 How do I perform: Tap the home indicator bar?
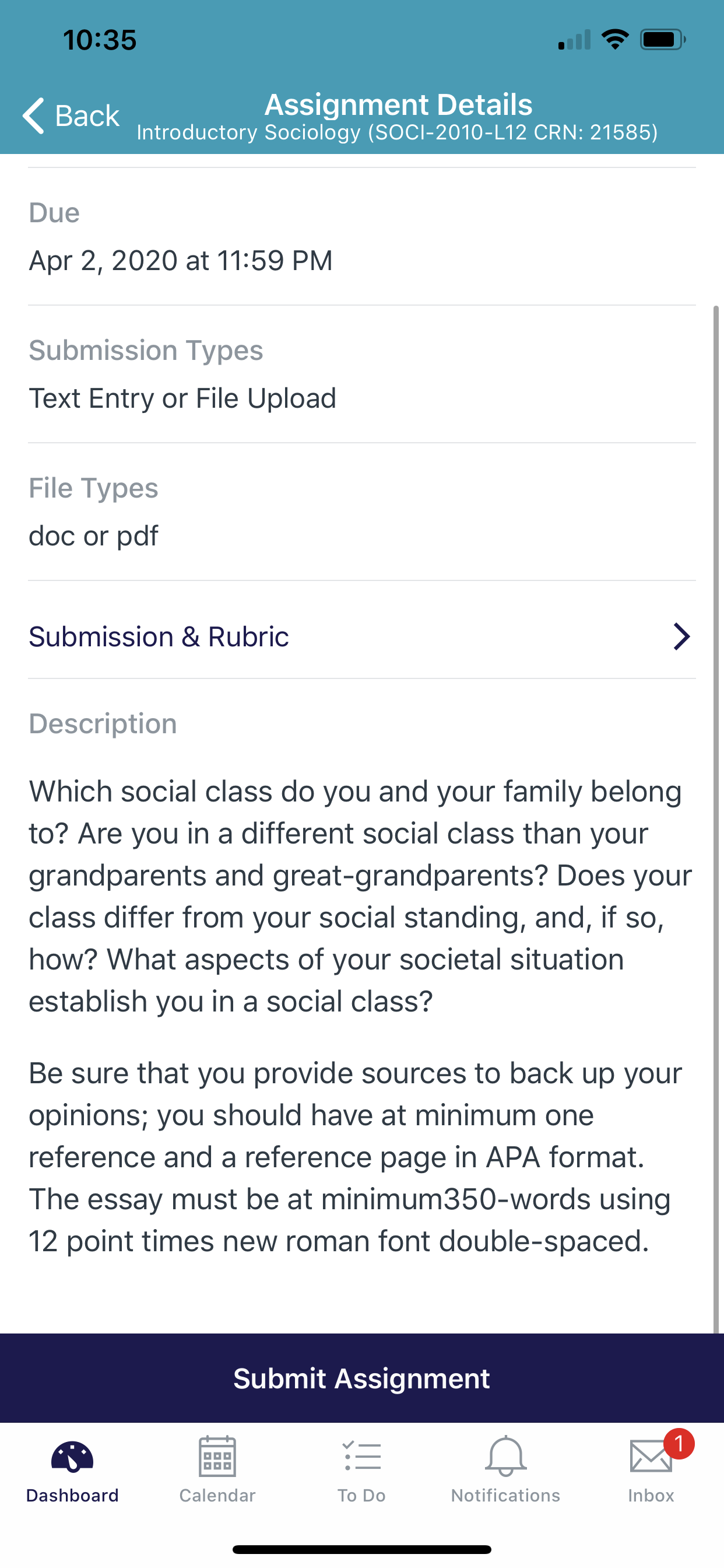pos(362,1549)
